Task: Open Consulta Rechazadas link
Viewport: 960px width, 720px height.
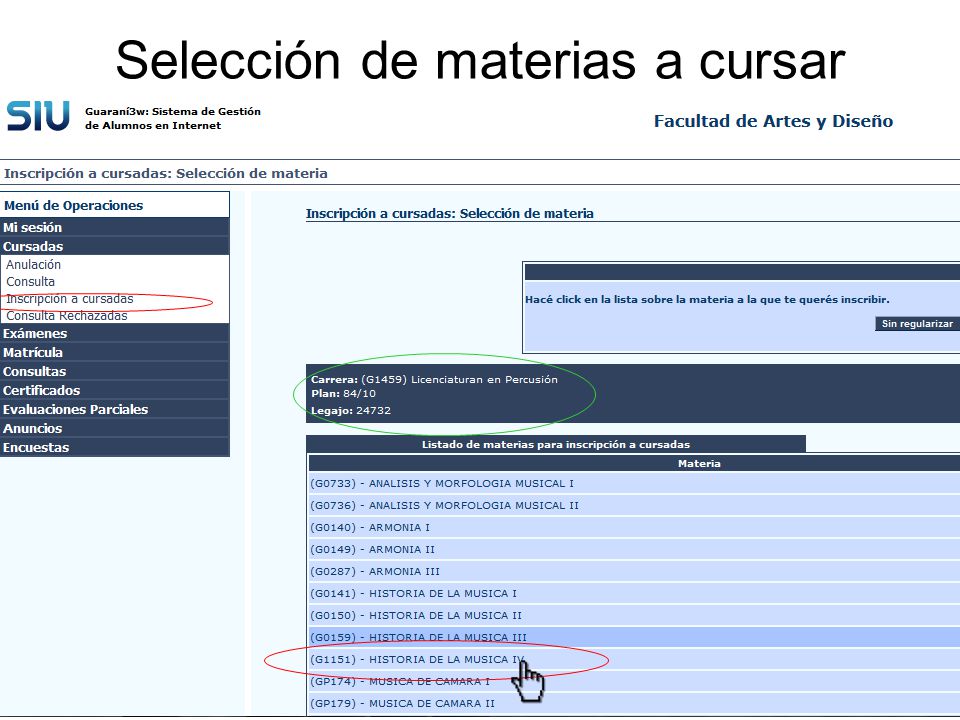Action: [x=67, y=316]
